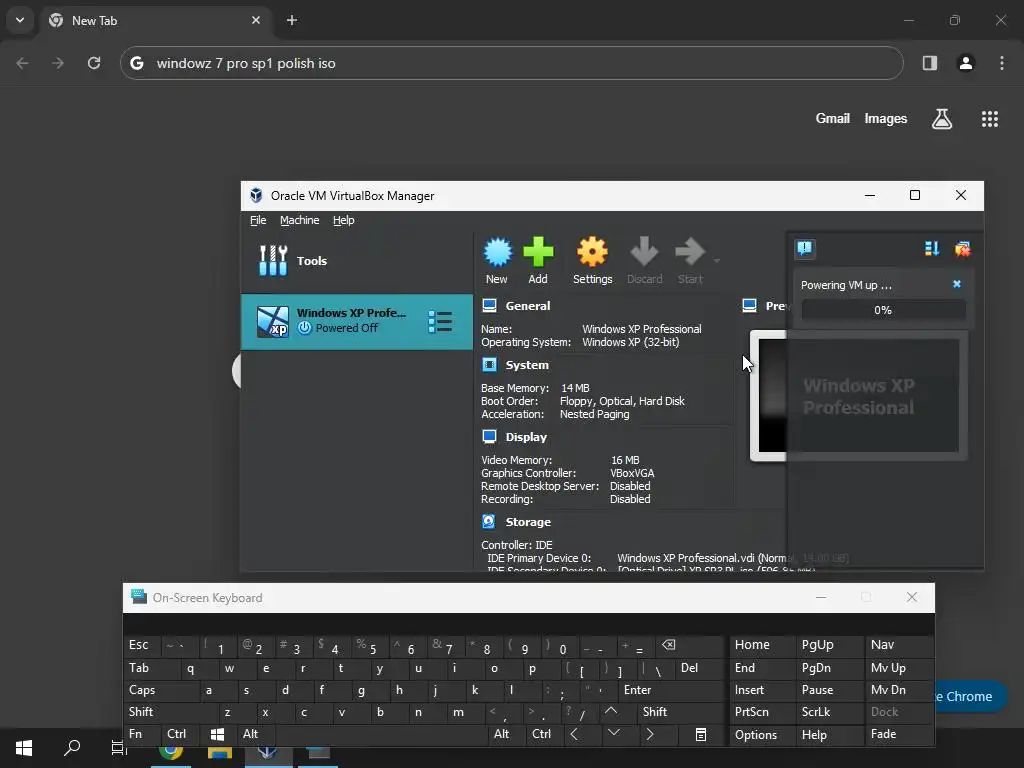
Task: Click the Storage section header
Action: [528, 522]
